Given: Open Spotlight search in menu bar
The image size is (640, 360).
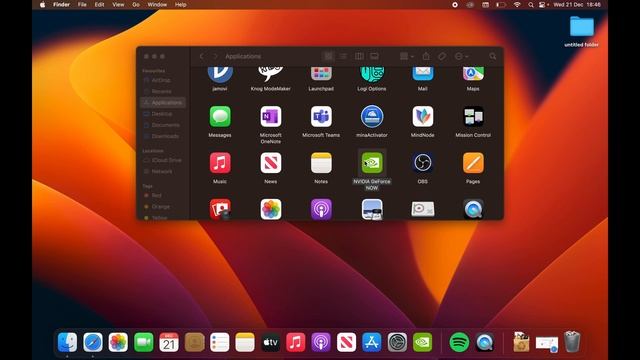Looking at the screenshot, I should pyautogui.click(x=531, y=4).
